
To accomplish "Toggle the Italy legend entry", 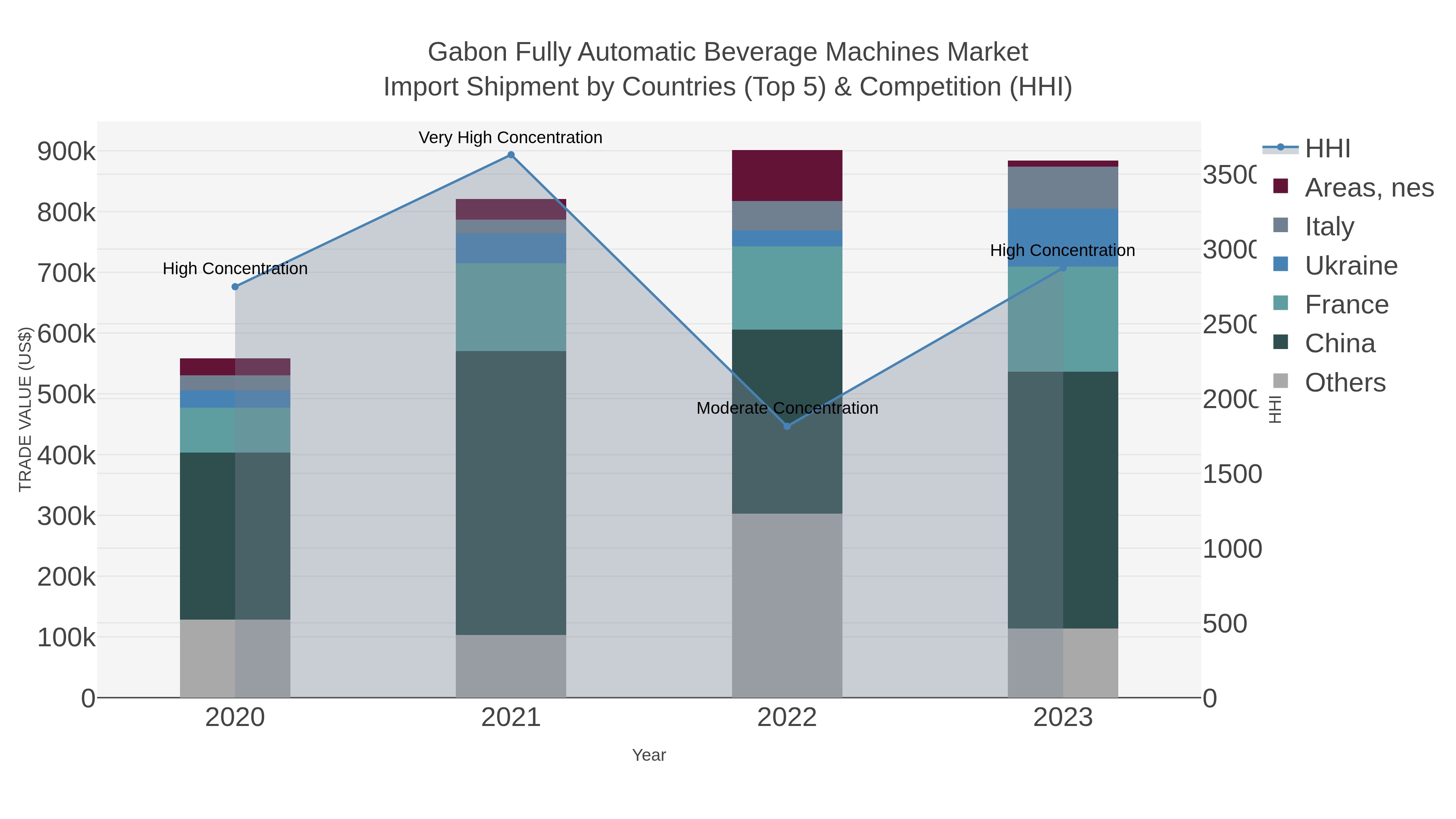I will click(1314, 226).
